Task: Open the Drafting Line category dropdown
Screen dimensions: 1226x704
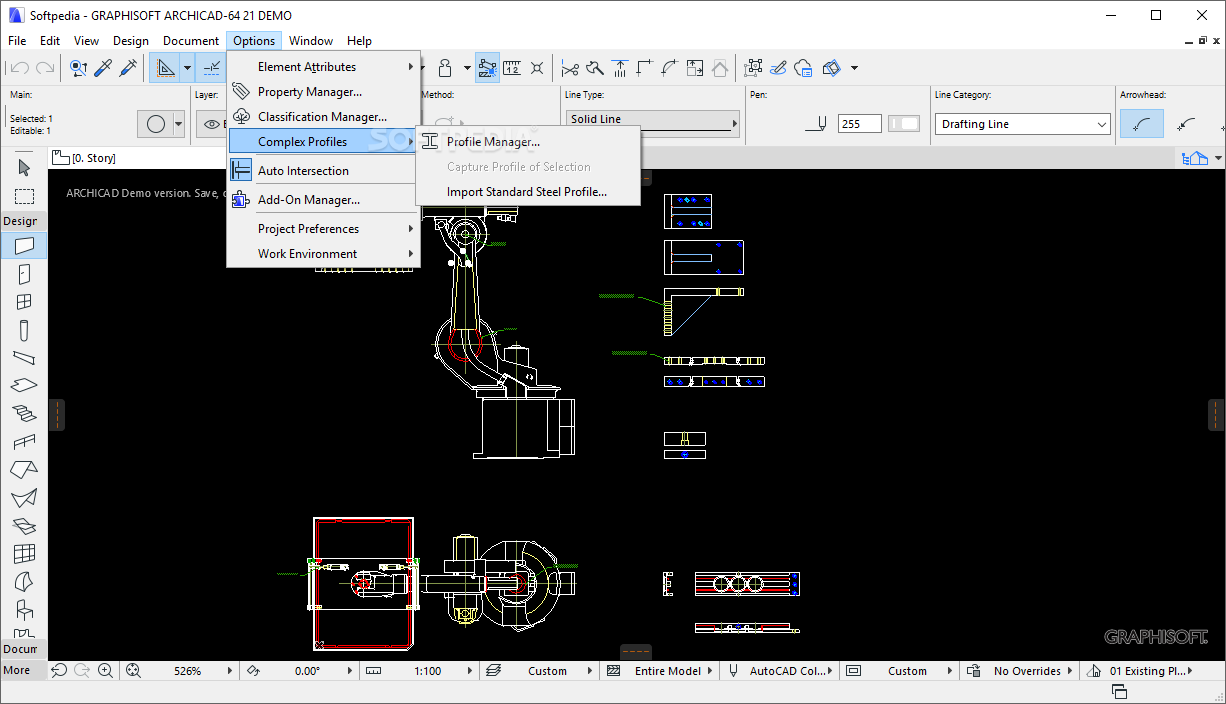Action: click(x=1023, y=124)
